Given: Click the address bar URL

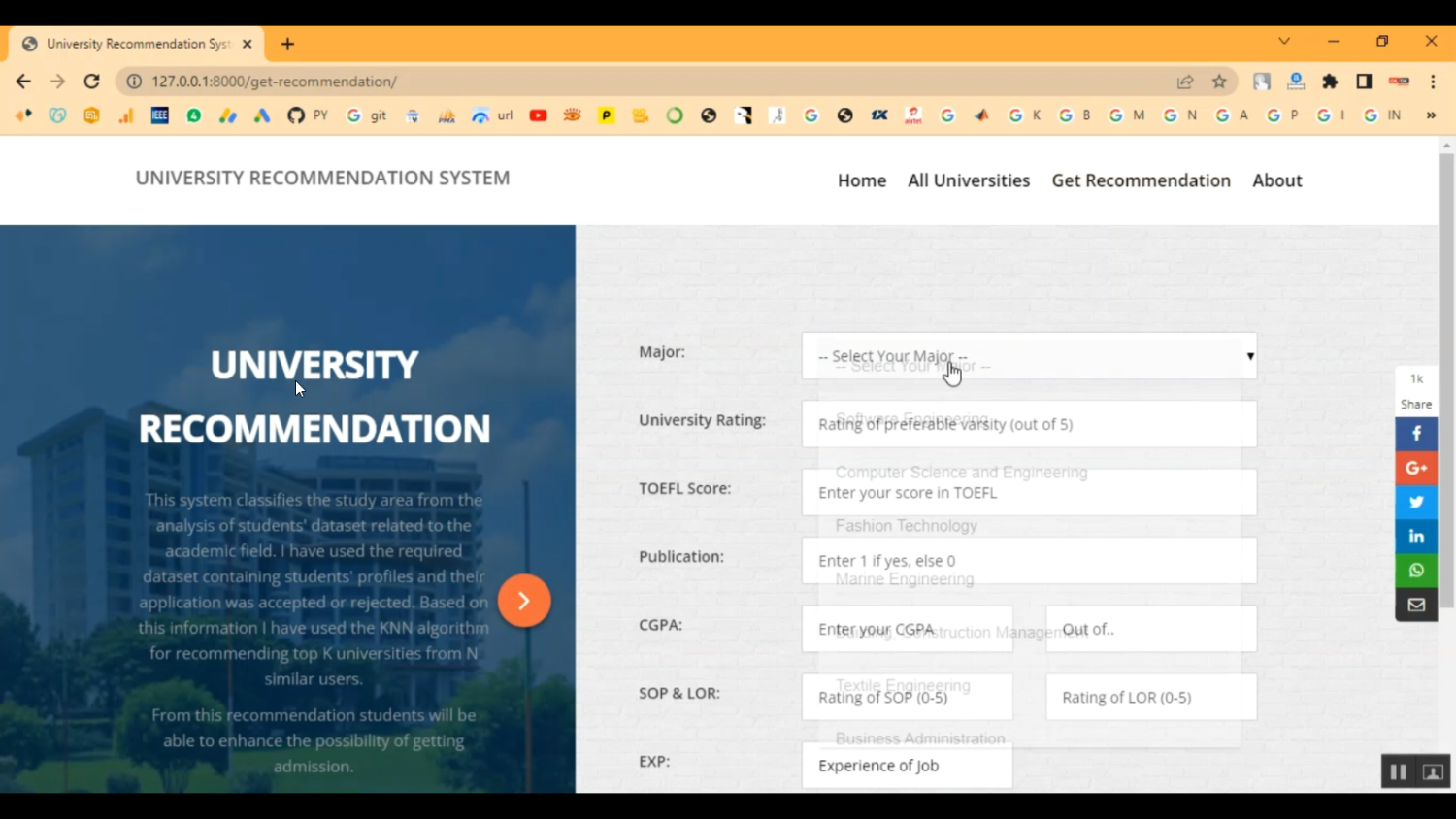Looking at the screenshot, I should pos(274,82).
